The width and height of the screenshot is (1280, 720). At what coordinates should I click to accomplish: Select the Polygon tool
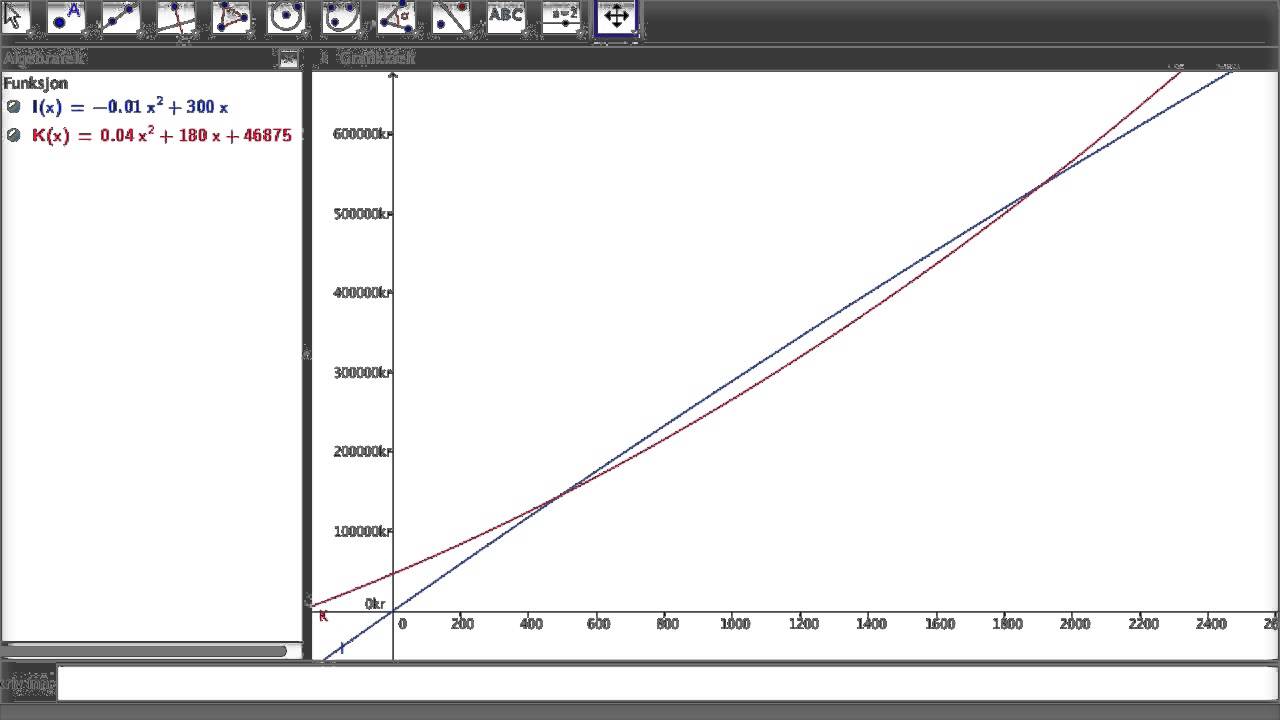pos(231,17)
